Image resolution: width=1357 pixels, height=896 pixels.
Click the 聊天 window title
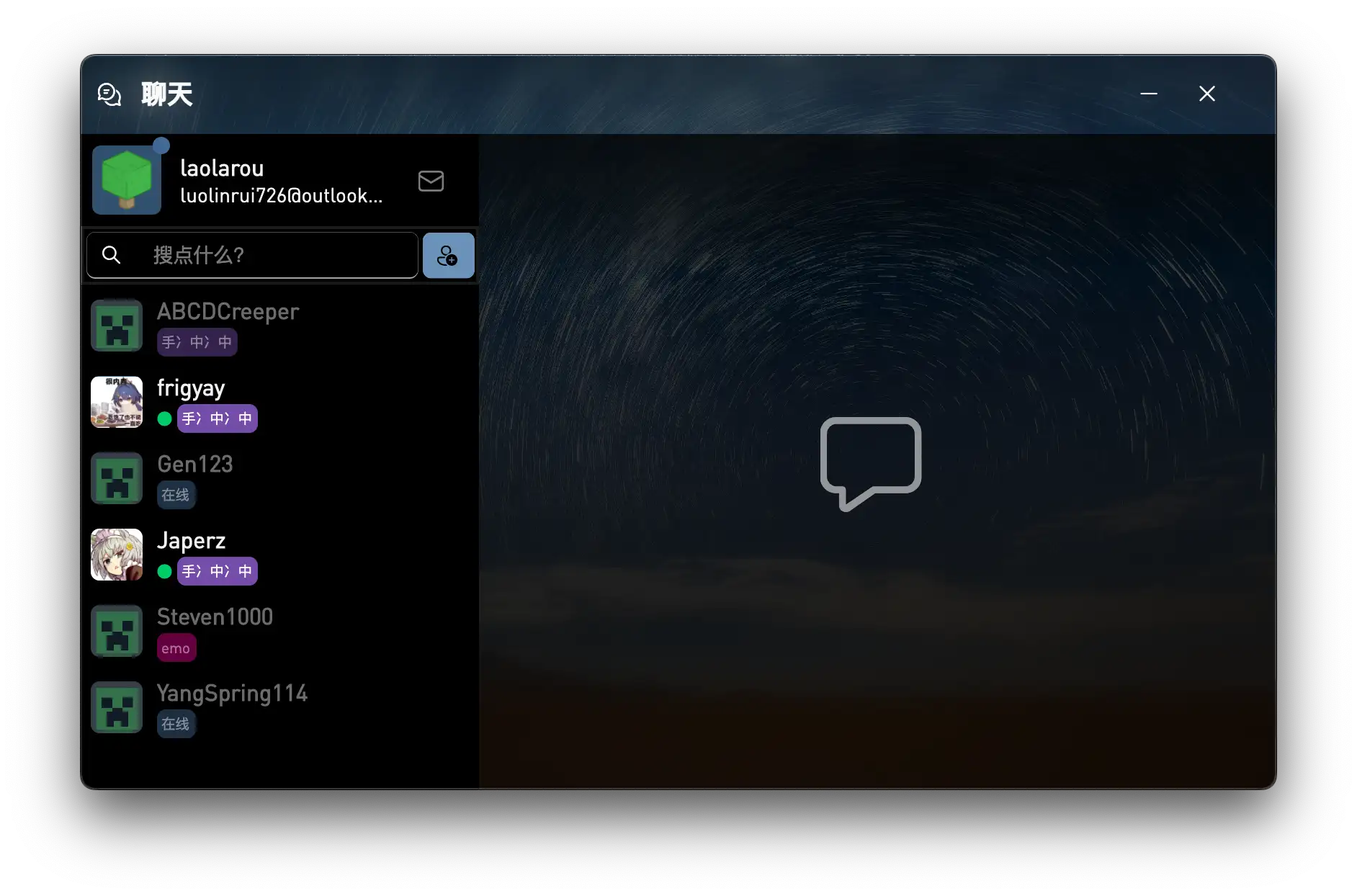coord(167,94)
